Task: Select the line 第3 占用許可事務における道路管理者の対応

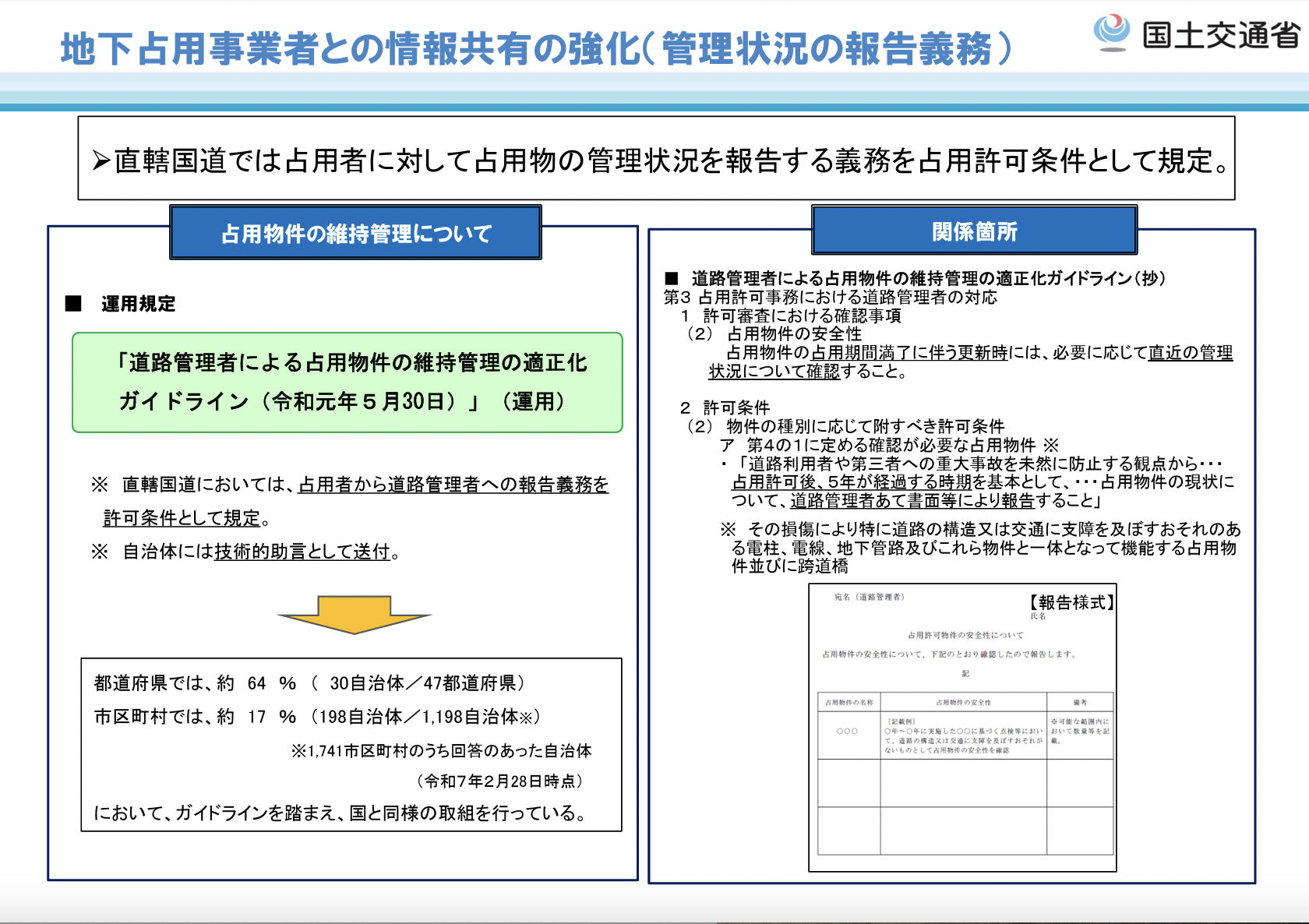Action: tap(831, 297)
